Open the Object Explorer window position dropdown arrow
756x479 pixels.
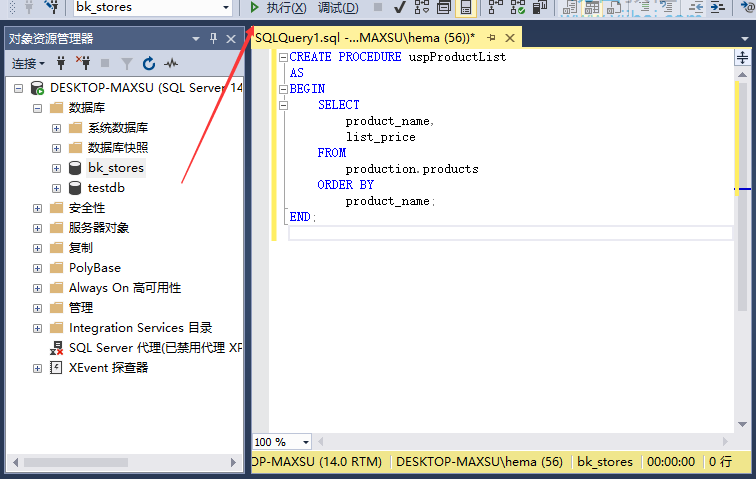pyautogui.click(x=195, y=39)
